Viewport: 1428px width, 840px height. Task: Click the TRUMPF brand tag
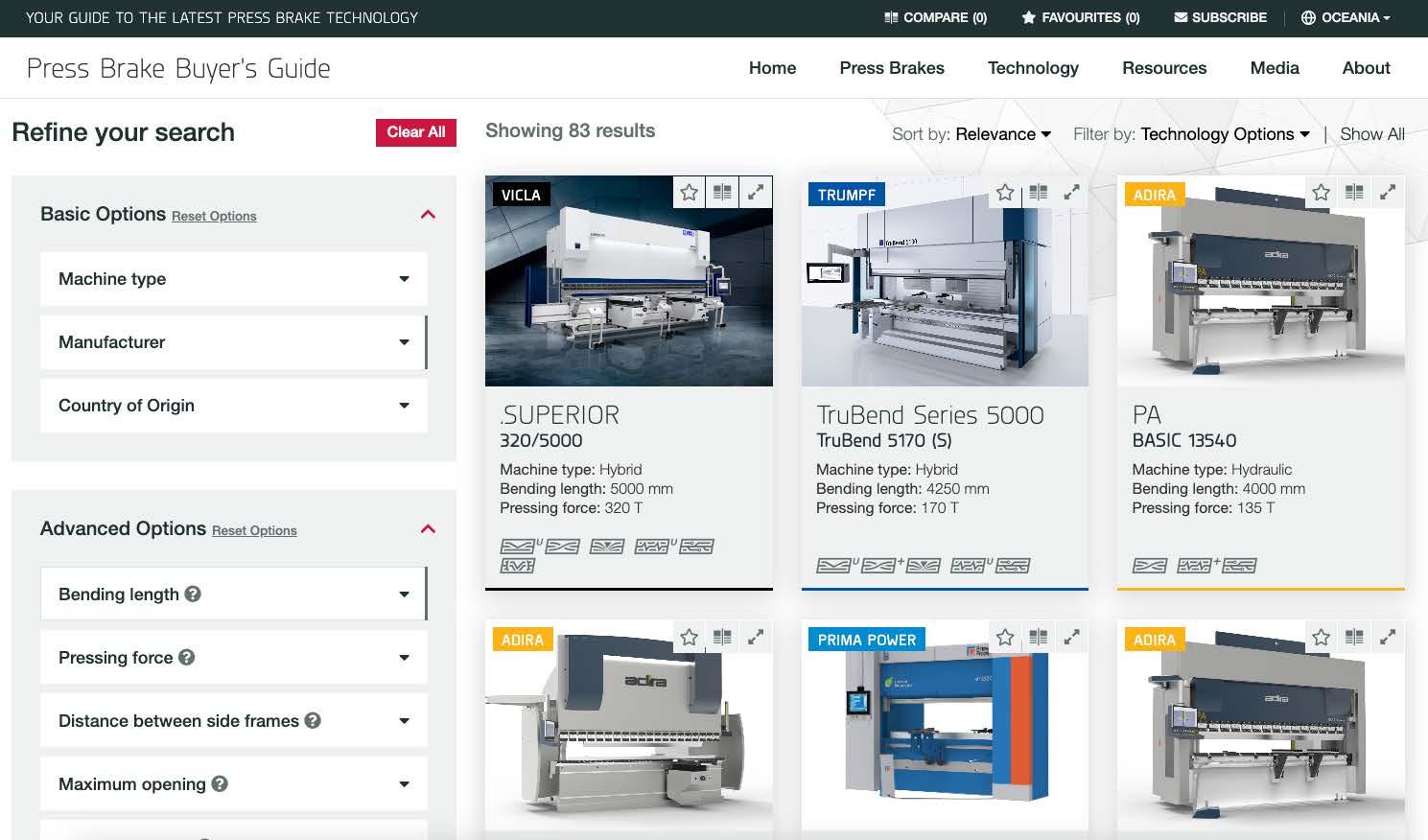pyautogui.click(x=847, y=195)
